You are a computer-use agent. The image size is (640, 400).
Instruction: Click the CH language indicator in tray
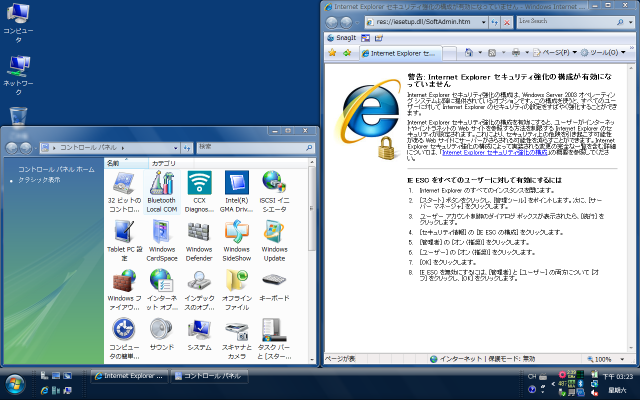click(531, 376)
